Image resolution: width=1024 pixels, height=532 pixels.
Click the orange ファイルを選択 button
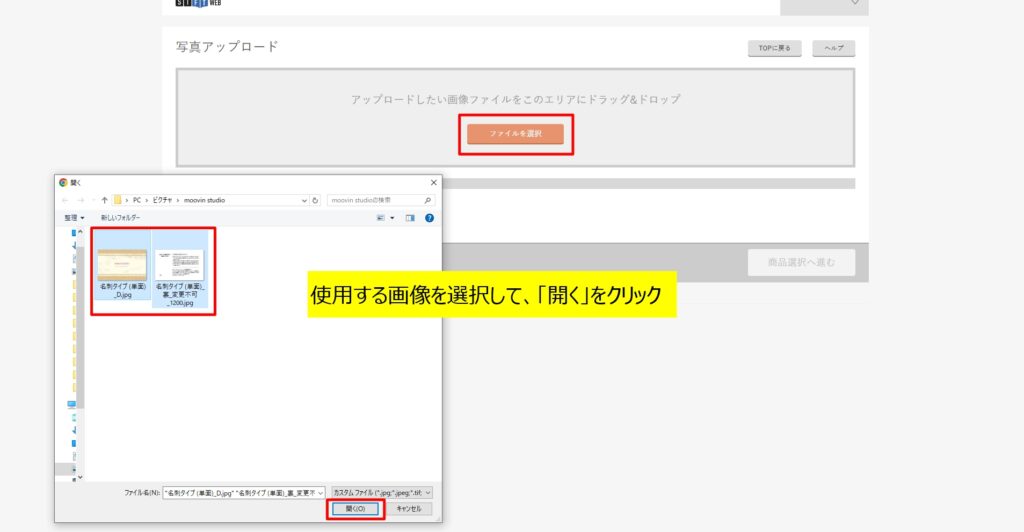click(515, 133)
